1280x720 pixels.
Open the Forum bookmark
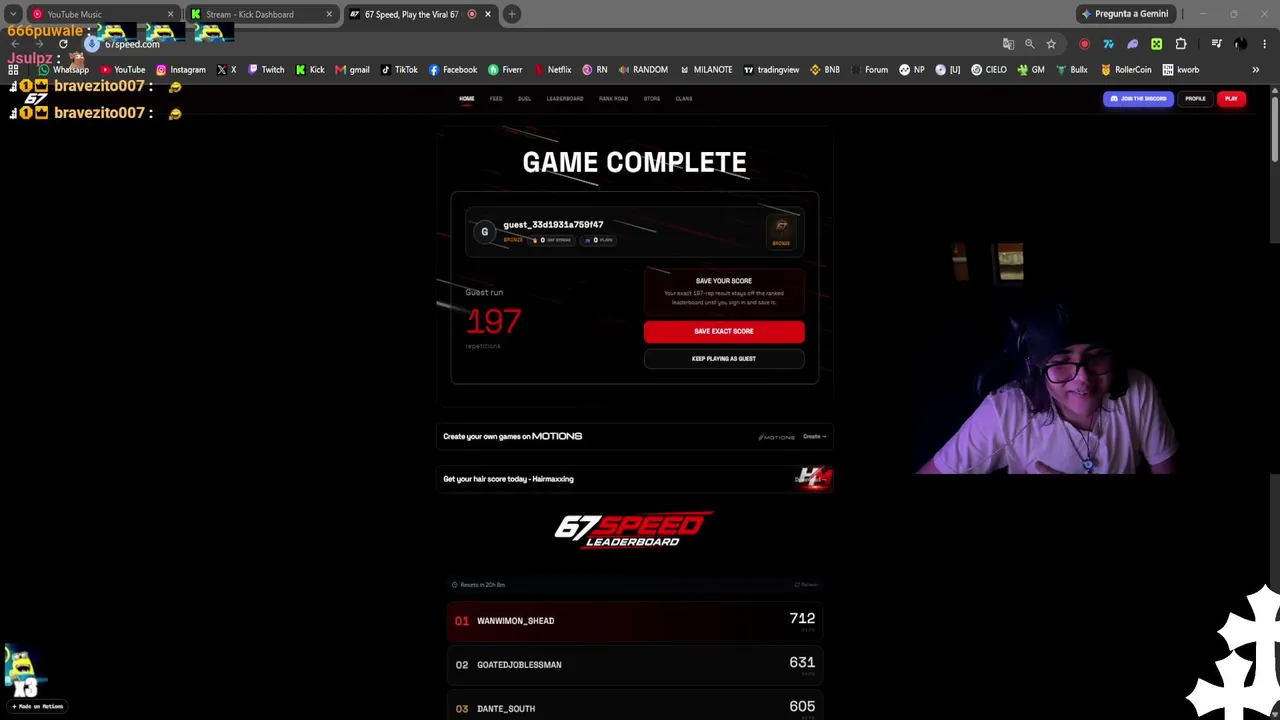click(x=869, y=70)
